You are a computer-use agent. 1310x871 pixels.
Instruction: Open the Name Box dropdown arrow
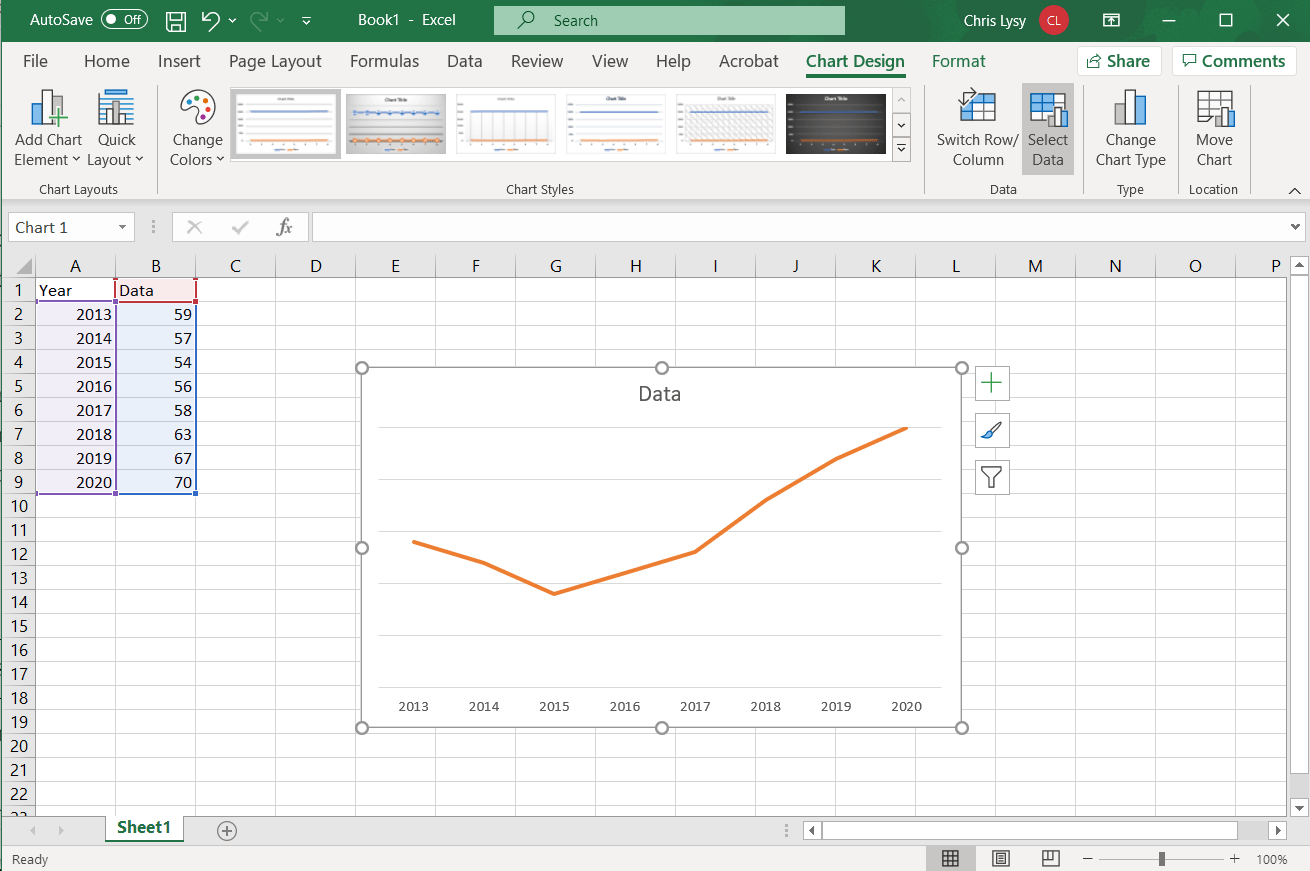122,228
